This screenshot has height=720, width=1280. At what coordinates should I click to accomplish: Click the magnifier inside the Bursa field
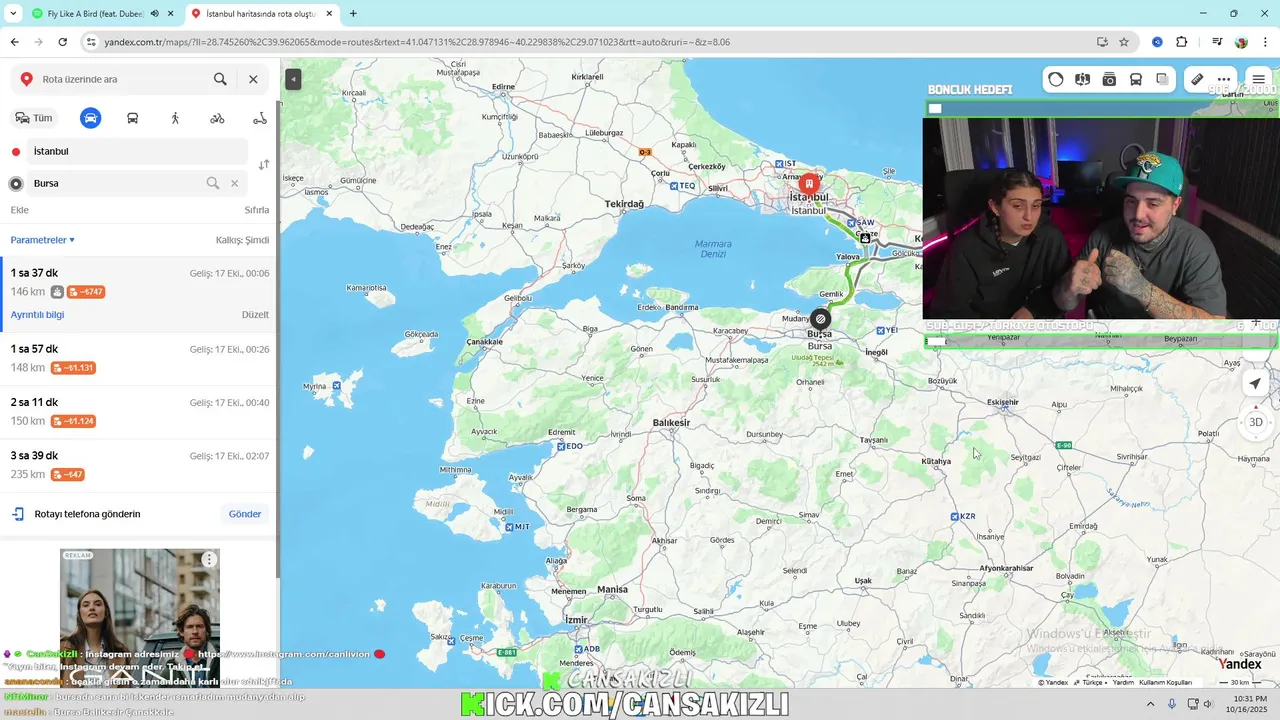212,183
